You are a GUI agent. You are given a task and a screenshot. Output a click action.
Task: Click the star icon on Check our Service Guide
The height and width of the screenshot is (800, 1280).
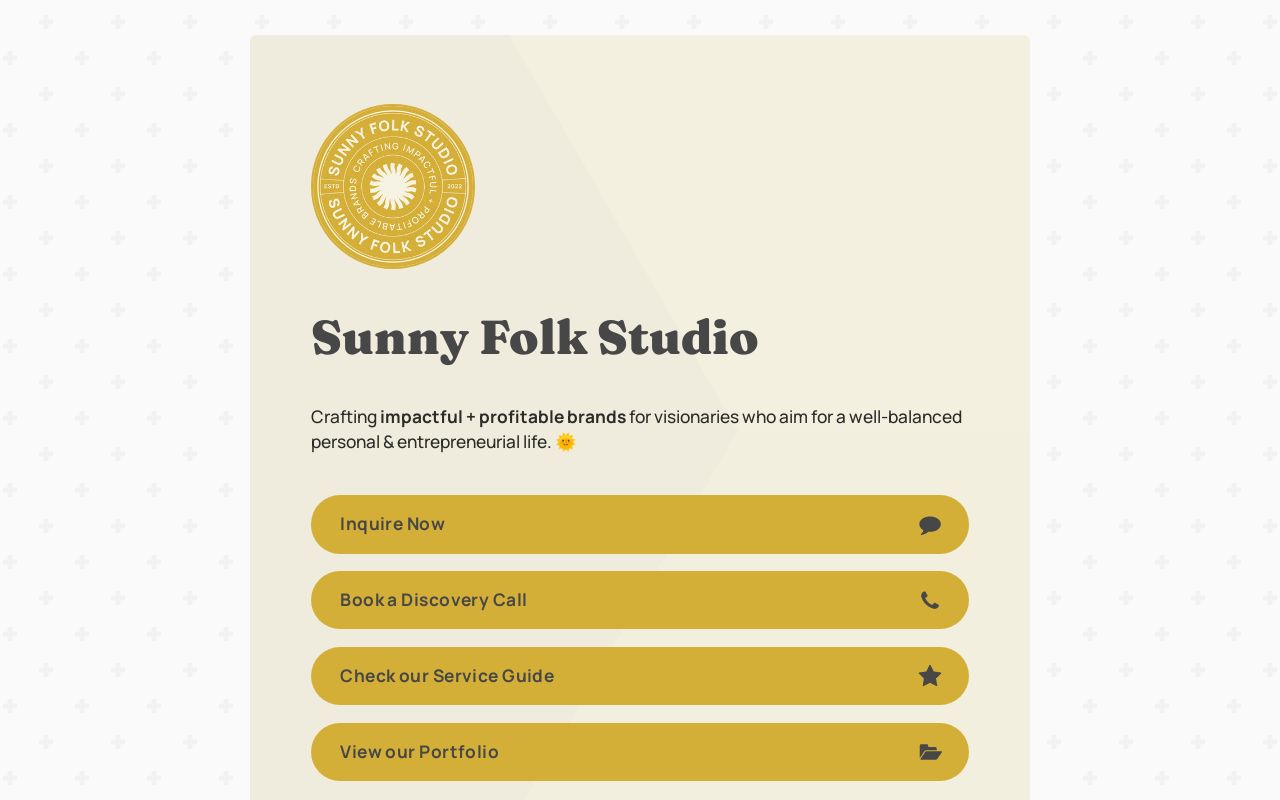coord(930,676)
